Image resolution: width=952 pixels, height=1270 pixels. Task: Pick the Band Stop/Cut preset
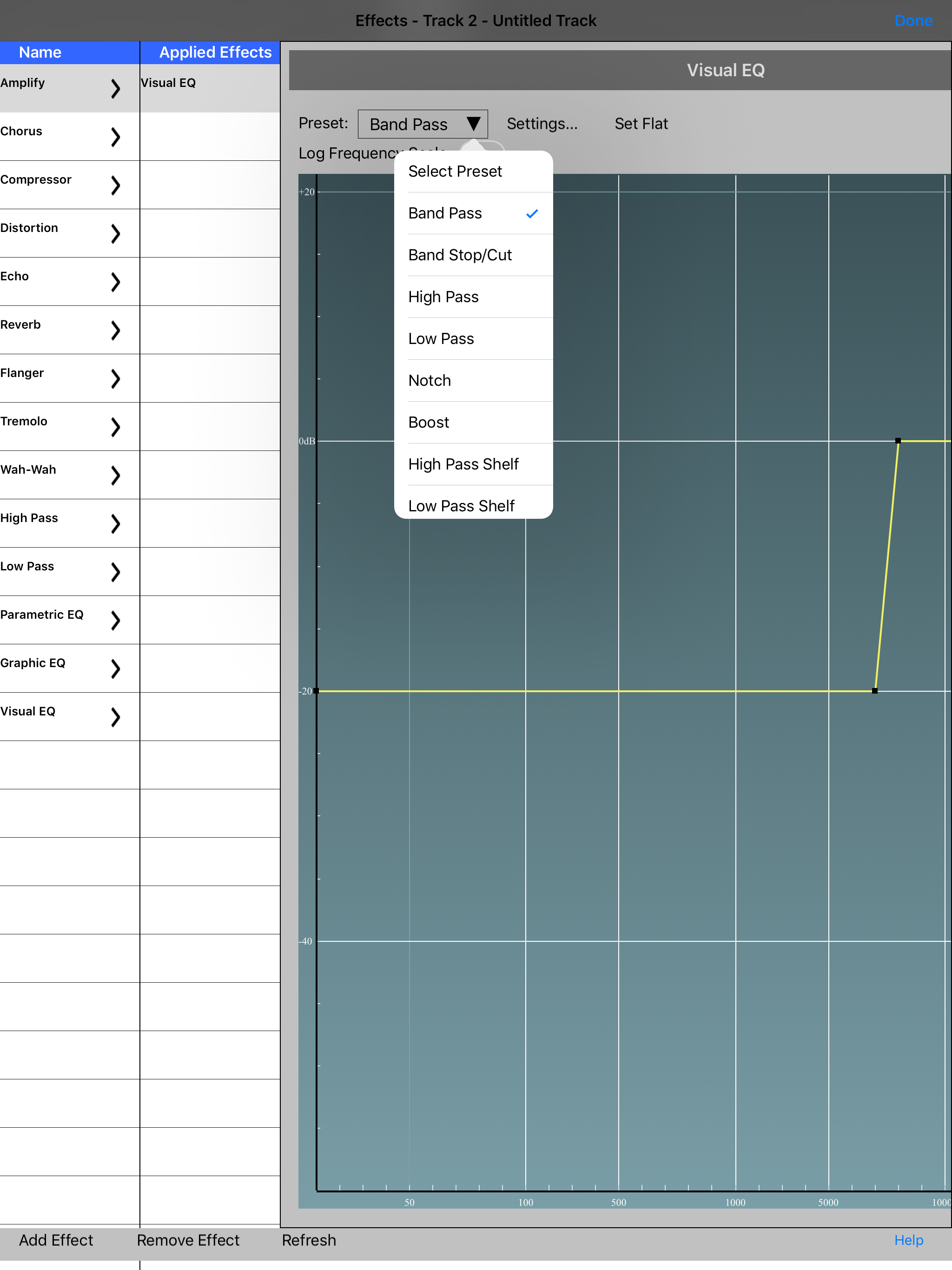point(460,255)
